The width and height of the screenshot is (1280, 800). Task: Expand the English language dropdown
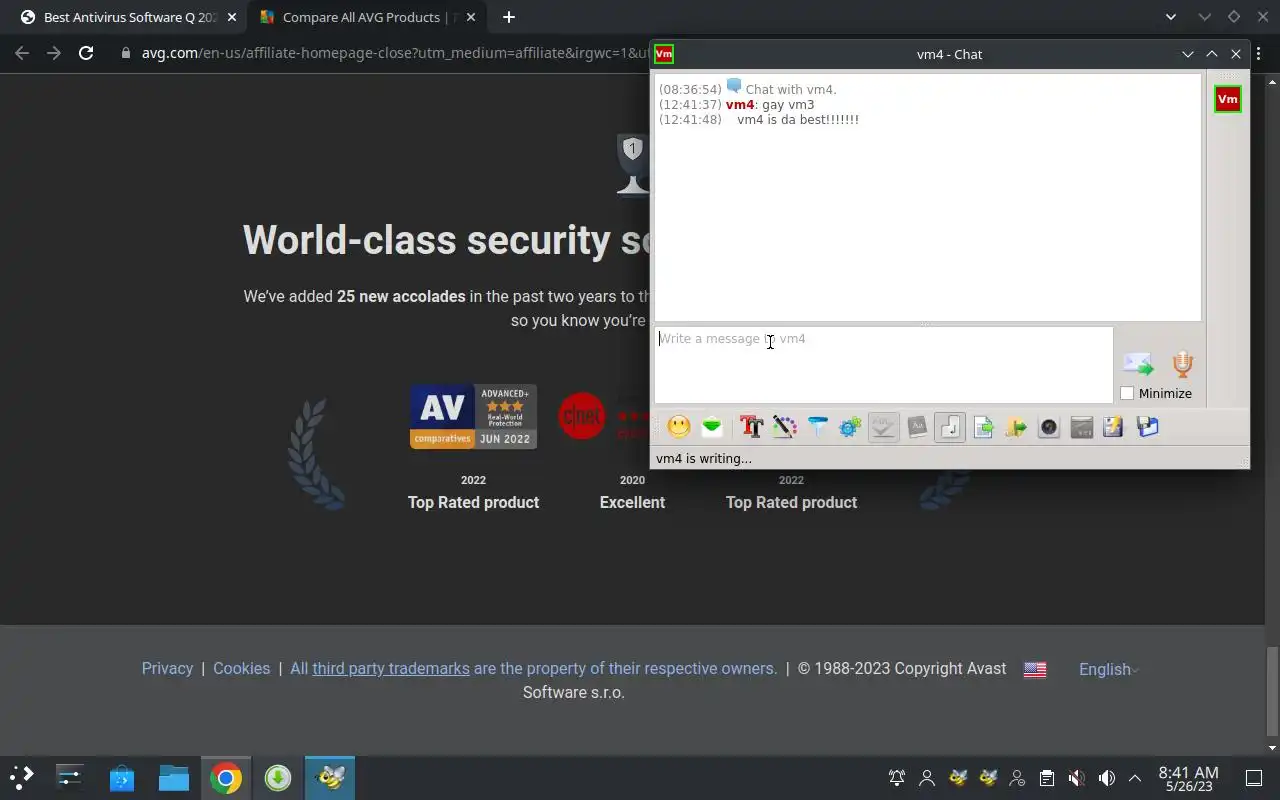pyautogui.click(x=1109, y=670)
